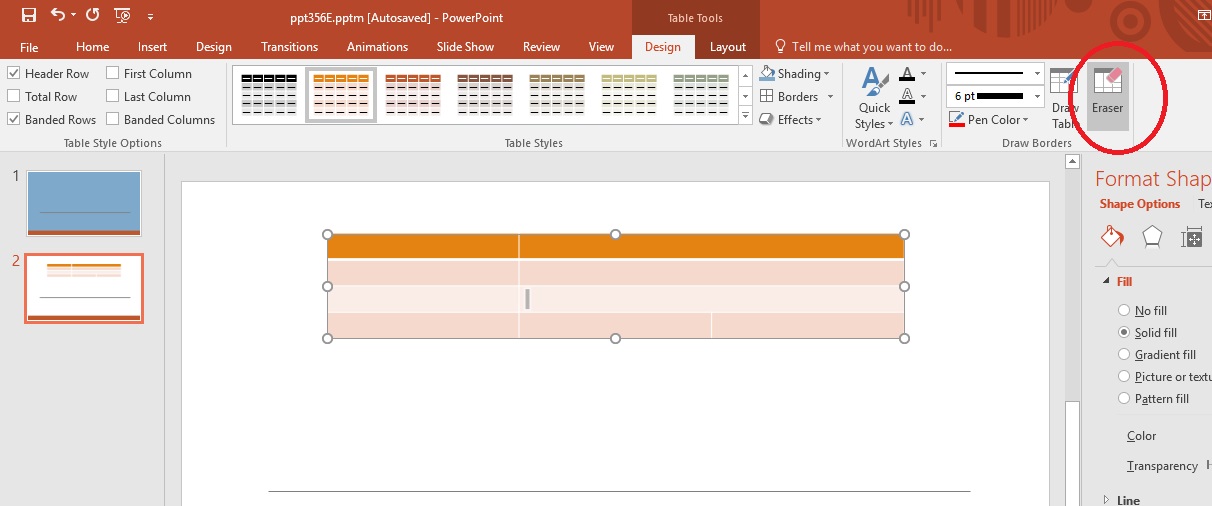Open the Table Tools Layout tab
Screen dimensions: 1212x506
[728, 47]
